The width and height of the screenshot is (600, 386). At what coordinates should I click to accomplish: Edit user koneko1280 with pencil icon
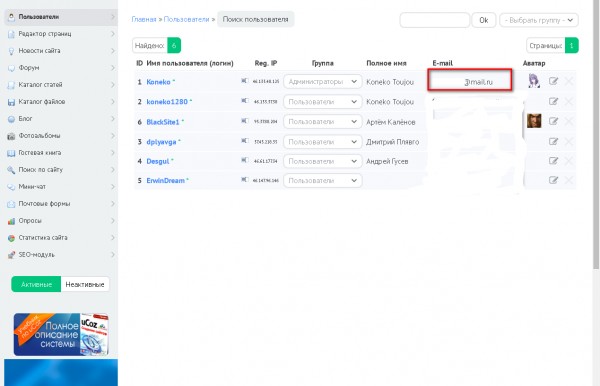tap(553, 101)
